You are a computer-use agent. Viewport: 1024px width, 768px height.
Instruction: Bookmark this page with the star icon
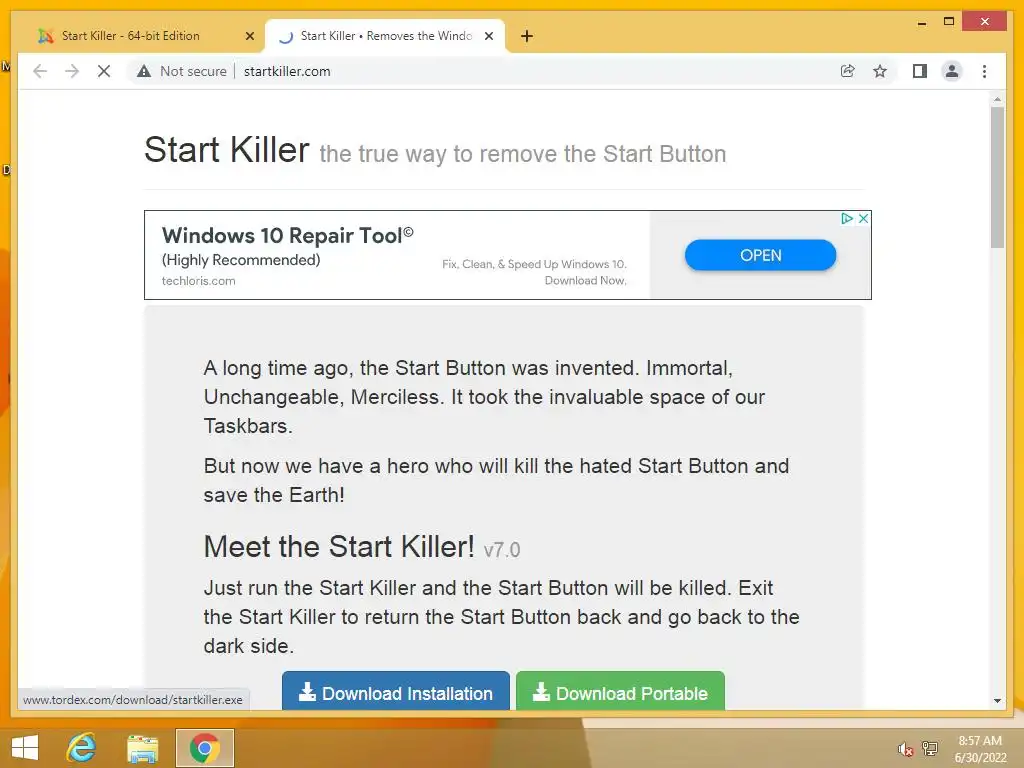pos(880,71)
